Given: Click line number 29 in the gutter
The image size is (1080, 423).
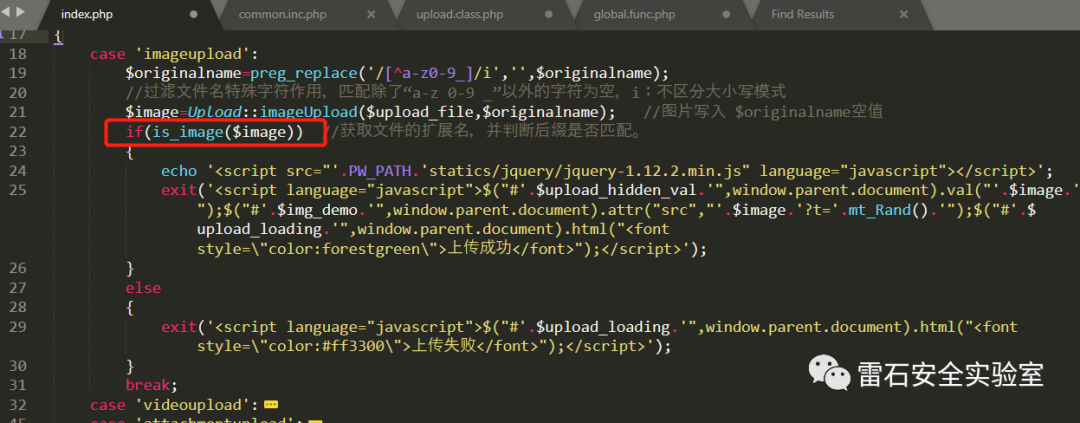Looking at the screenshot, I should click(19, 326).
